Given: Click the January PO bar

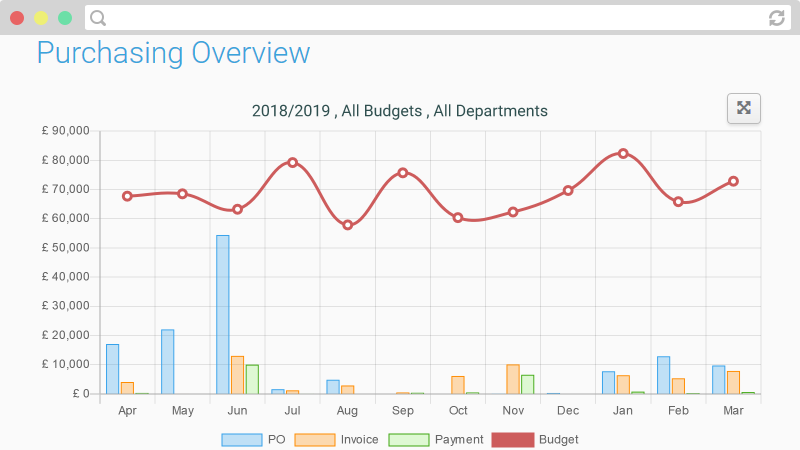Looking at the screenshot, I should click(x=608, y=383).
